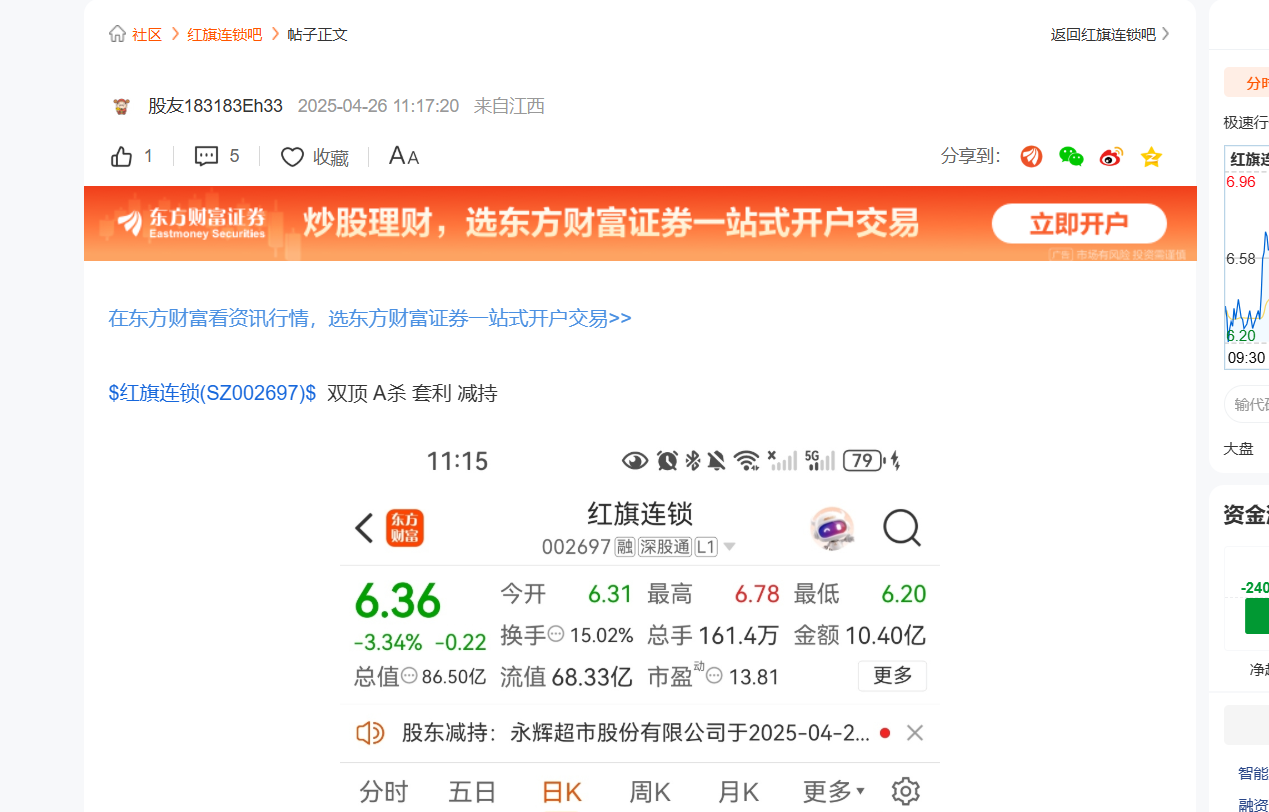Open the 红旗连锁吧 breadcrumb link
1269x812 pixels.
225,34
